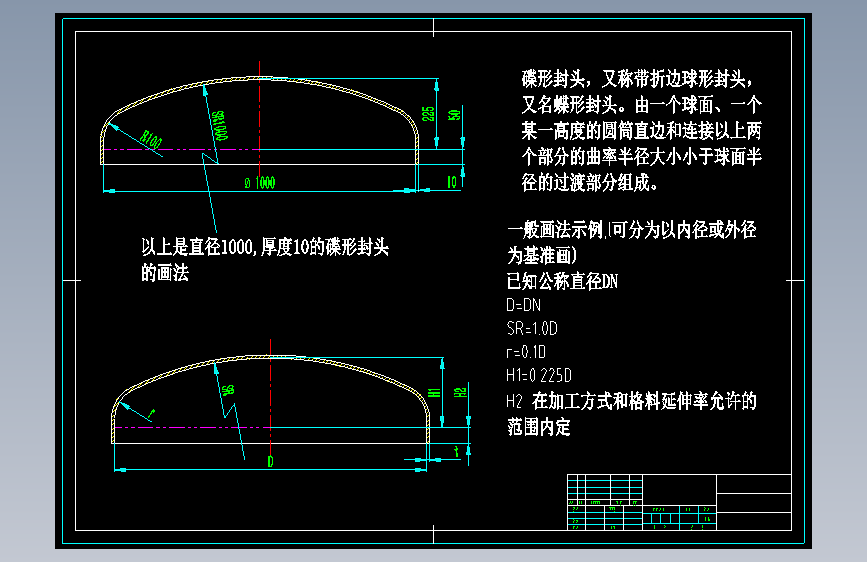Click the line 'H2 在加工方式和格料延伸率允许的'

tap(631, 400)
